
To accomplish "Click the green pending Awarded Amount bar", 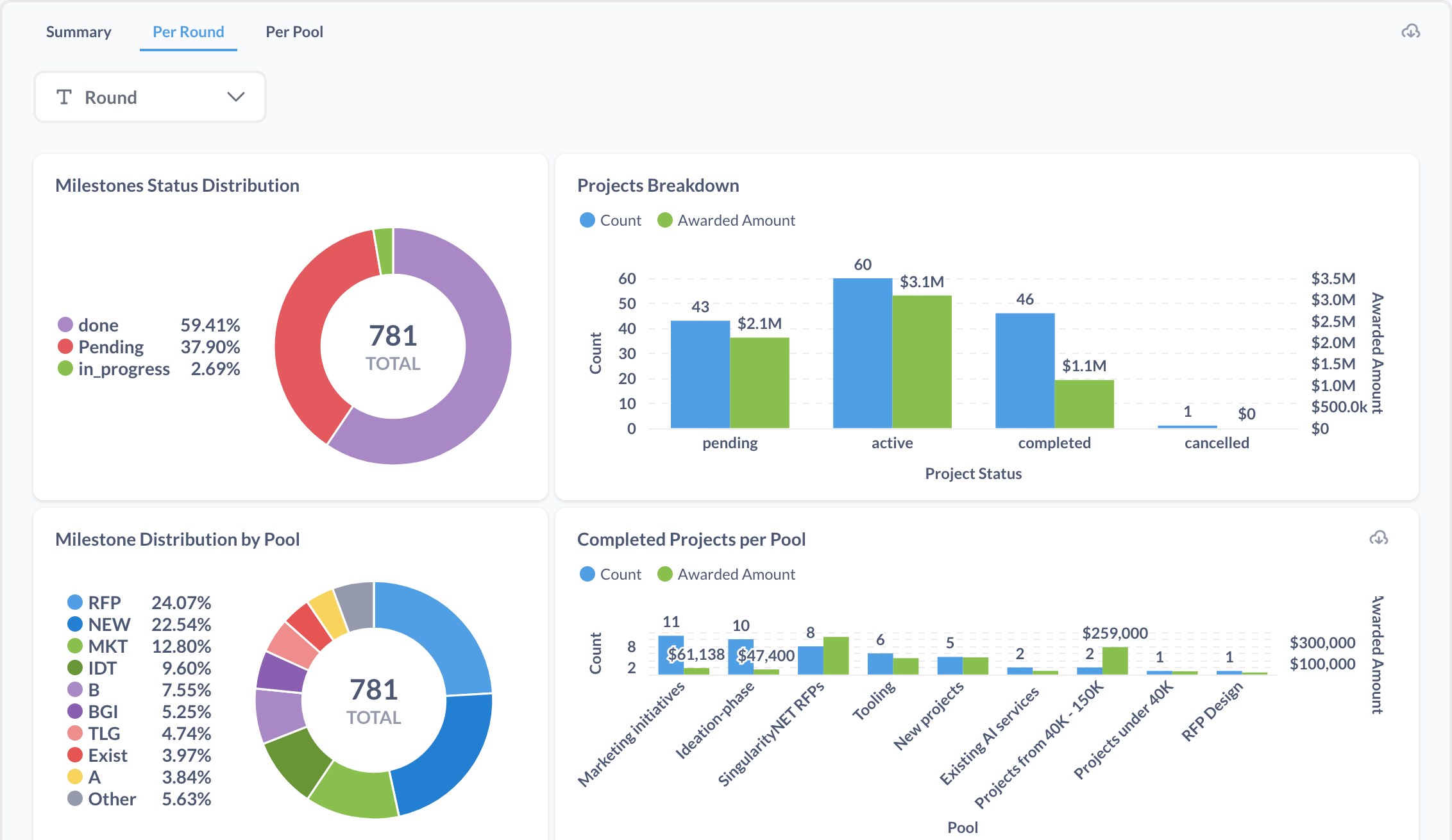I will tap(759, 383).
